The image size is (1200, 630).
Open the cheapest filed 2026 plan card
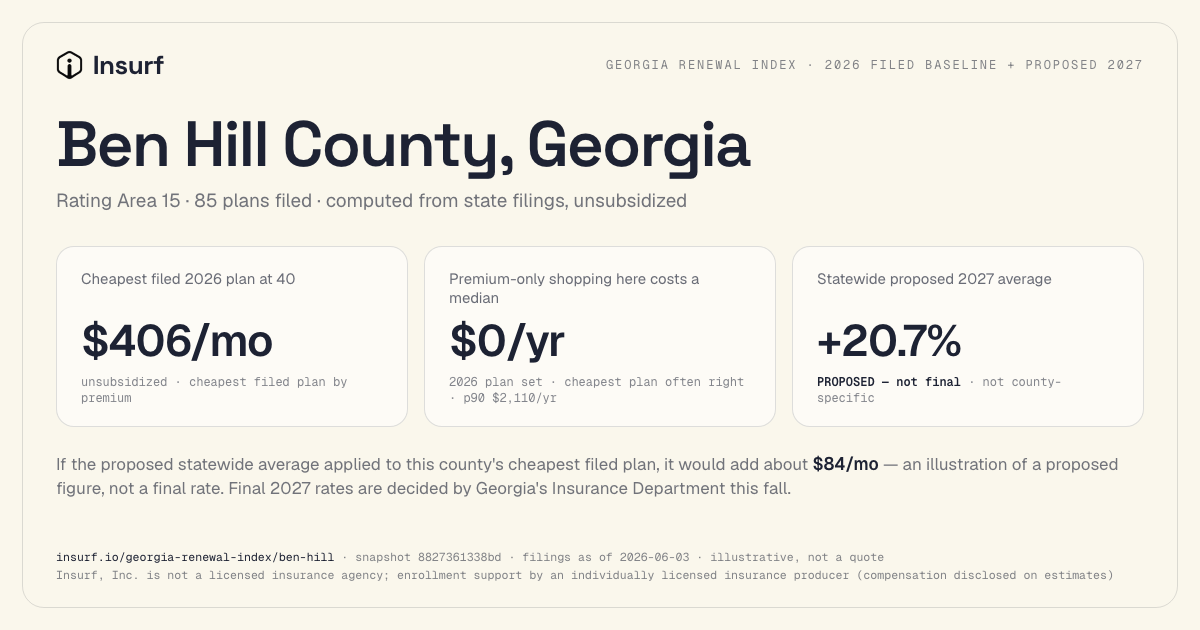coord(232,337)
